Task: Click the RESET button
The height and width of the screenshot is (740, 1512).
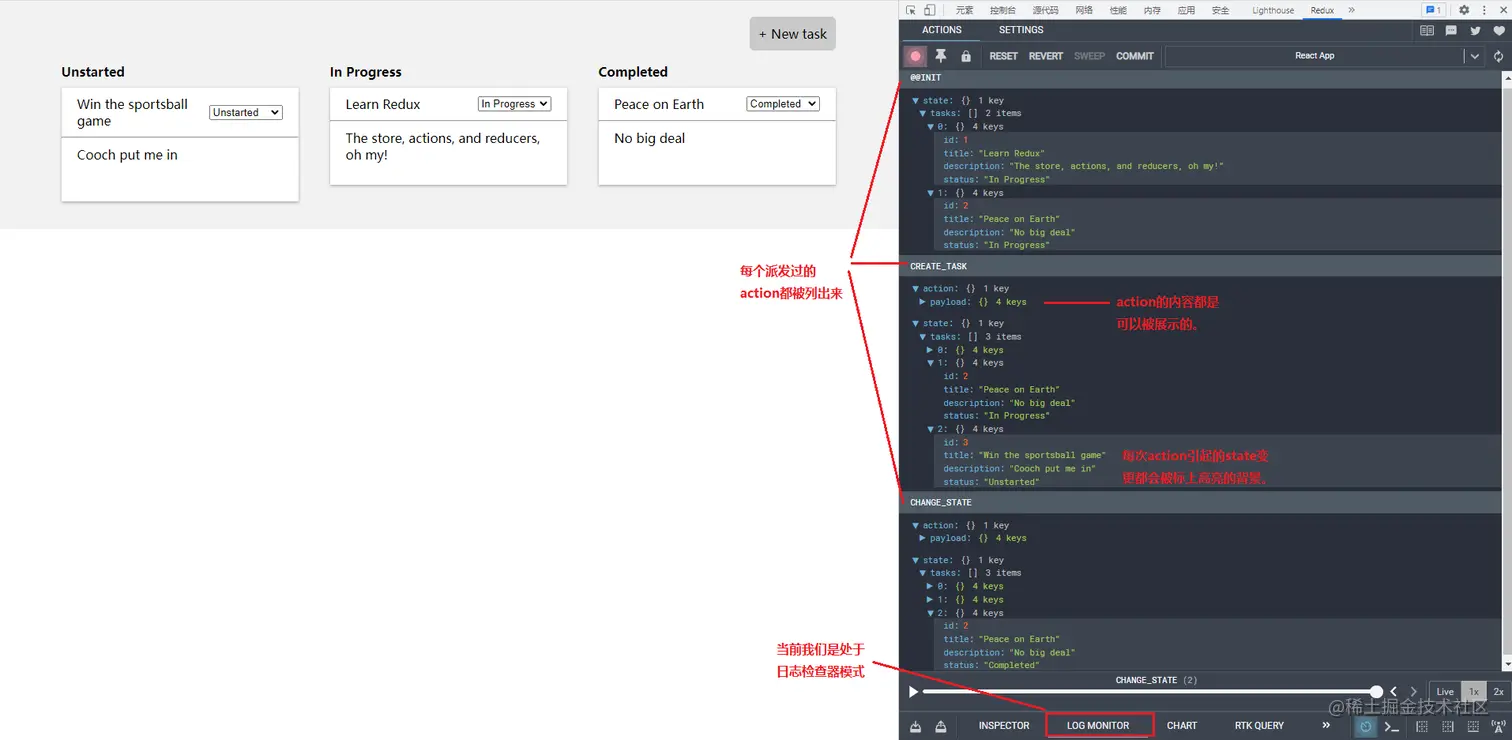Action: click(1003, 56)
